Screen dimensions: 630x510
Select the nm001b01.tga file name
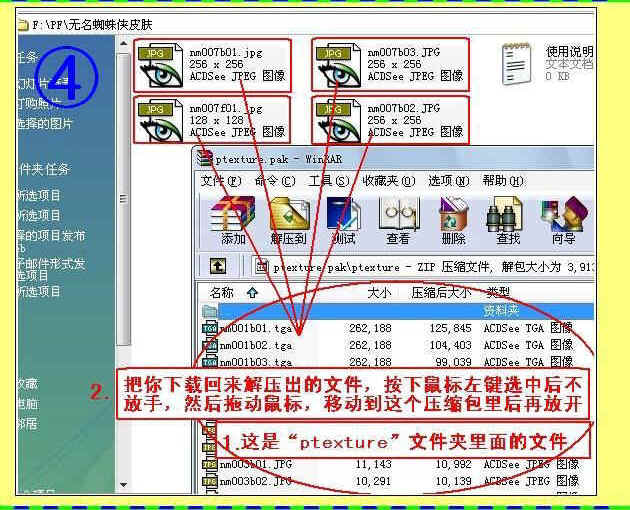point(256,329)
